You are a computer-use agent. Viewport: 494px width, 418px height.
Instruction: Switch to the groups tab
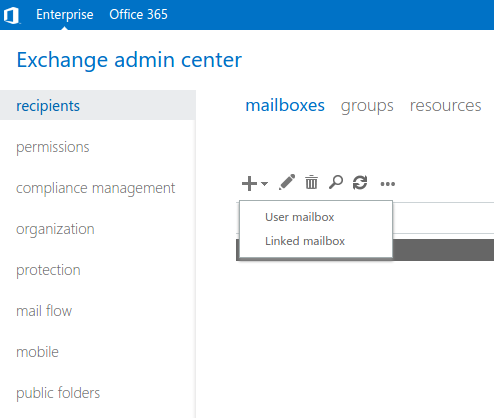click(367, 106)
